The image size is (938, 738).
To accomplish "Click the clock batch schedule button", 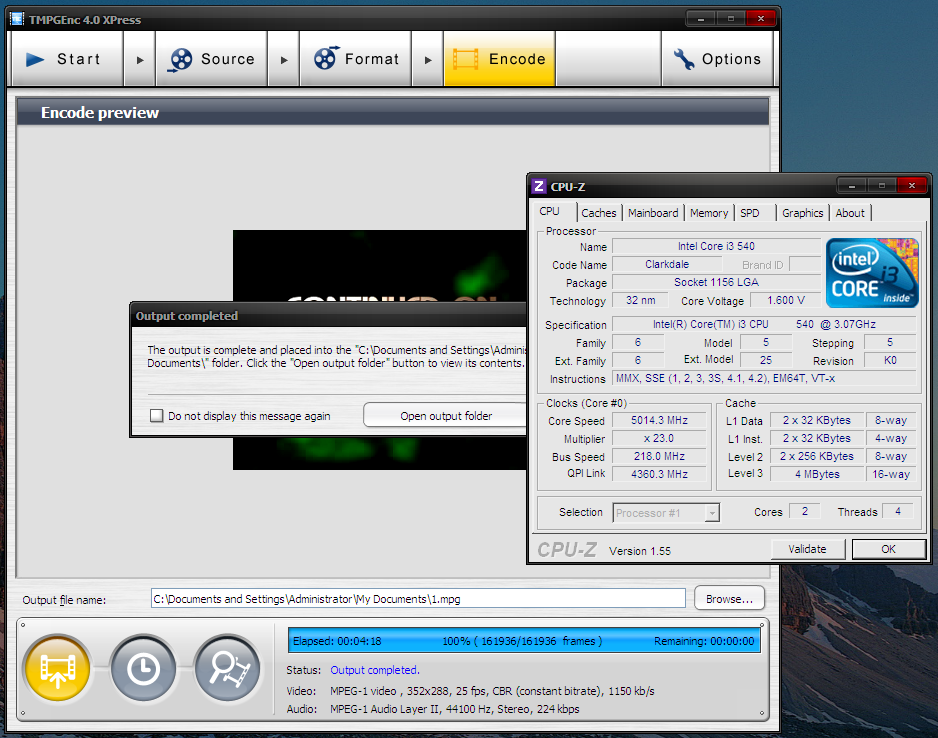I will (142, 669).
